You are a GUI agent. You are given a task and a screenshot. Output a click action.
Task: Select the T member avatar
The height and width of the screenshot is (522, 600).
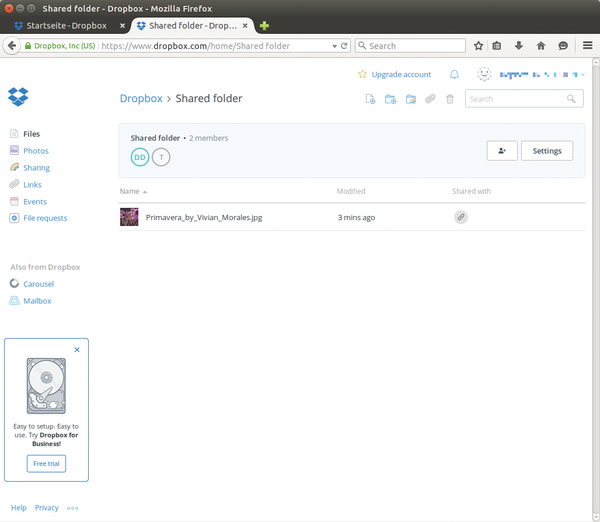pyautogui.click(x=161, y=157)
